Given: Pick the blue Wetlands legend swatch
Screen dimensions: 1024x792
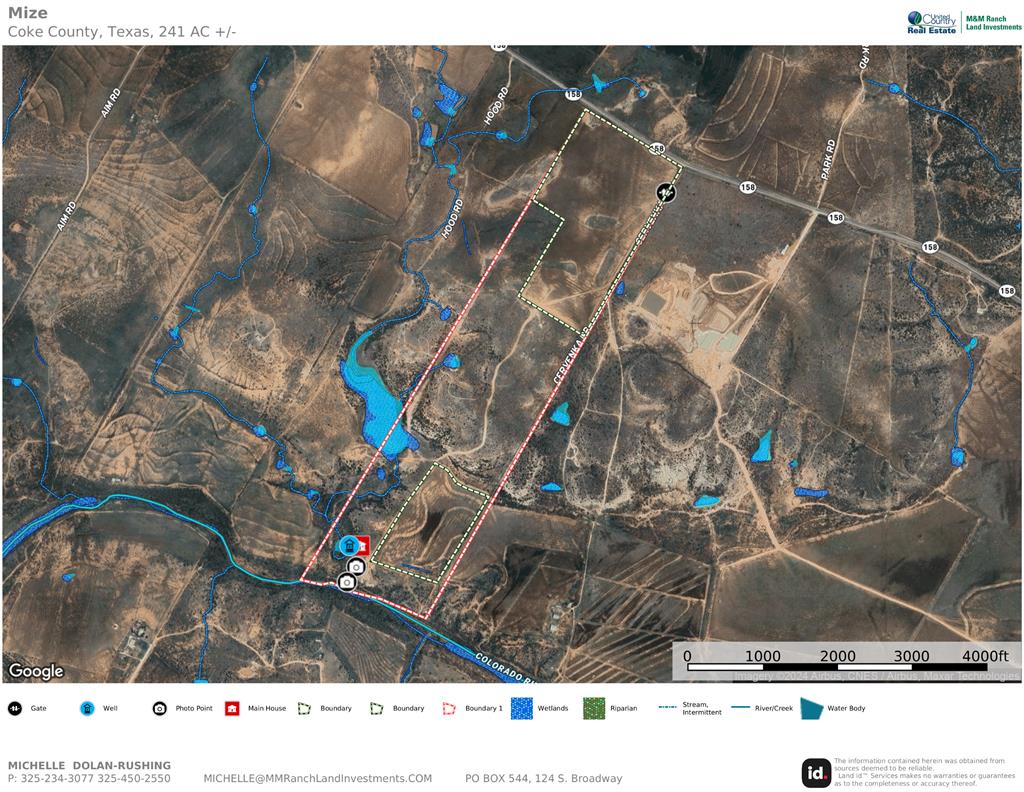Looking at the screenshot, I should click(522, 708).
